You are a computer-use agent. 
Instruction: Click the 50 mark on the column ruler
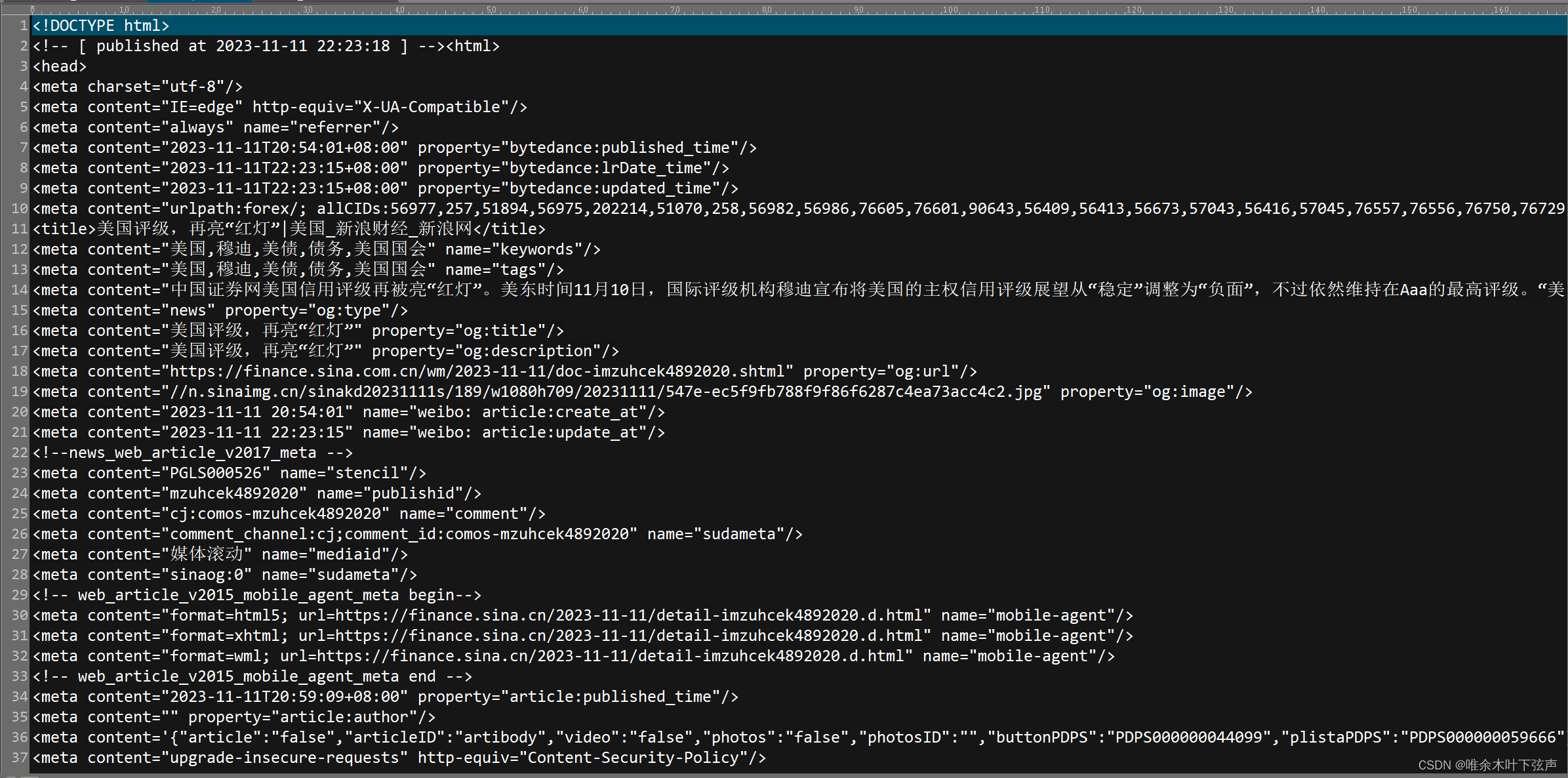point(491,10)
